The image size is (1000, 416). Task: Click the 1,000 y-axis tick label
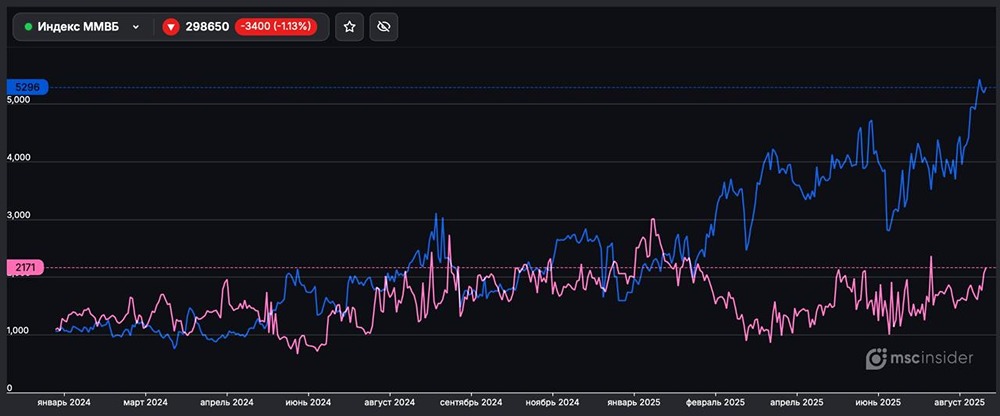tap(19, 332)
